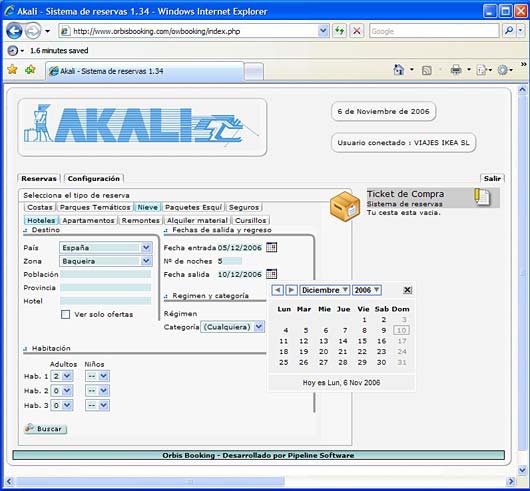This screenshot has width=530, height=491.
Task: Open Hab. 1 Adultos dropdown
Action: pyautogui.click(x=62, y=376)
